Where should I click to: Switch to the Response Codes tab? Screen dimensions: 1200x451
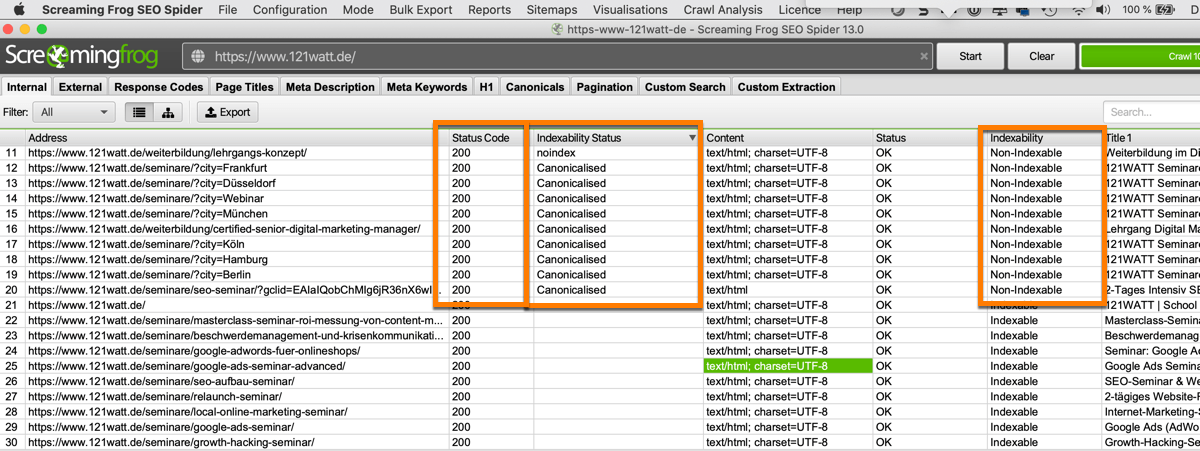coord(159,87)
